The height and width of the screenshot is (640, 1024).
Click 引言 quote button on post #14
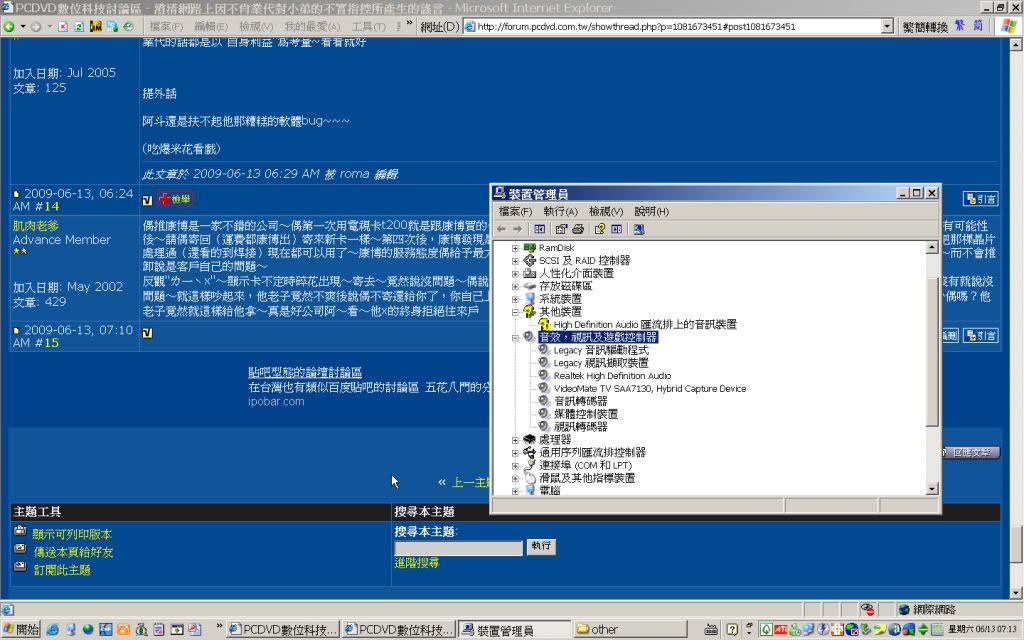[981, 199]
